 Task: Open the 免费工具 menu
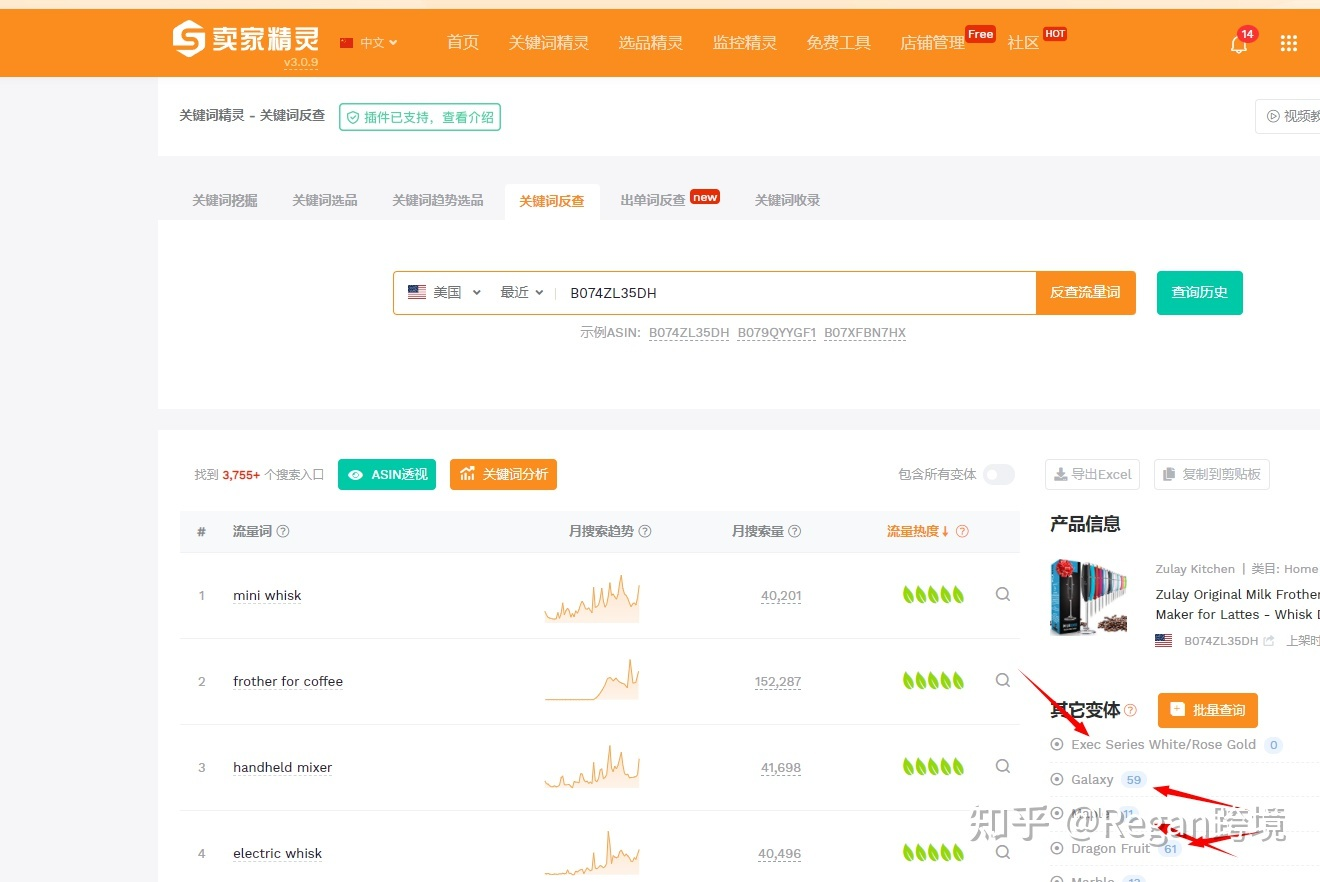pos(838,42)
